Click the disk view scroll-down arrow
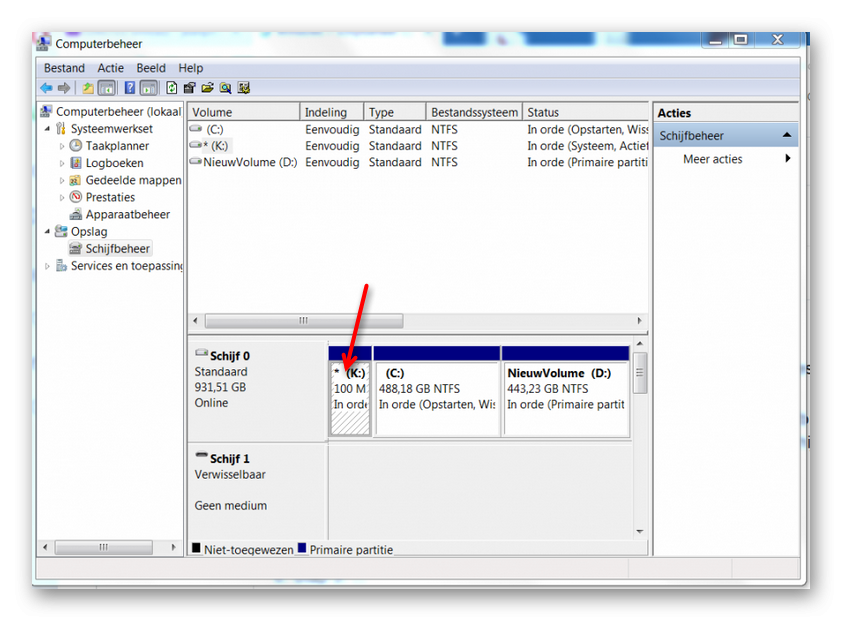This screenshot has height=621, width=842. tap(640, 531)
